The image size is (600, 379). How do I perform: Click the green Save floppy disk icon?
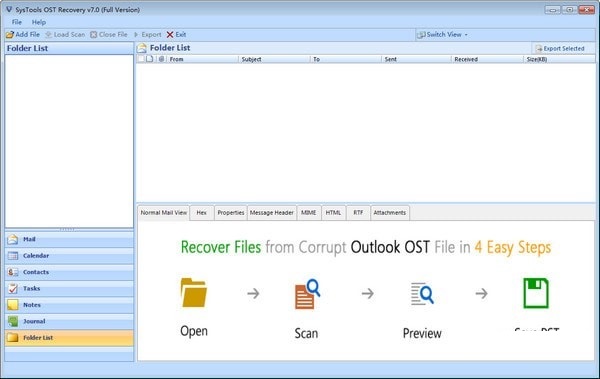[x=536, y=293]
